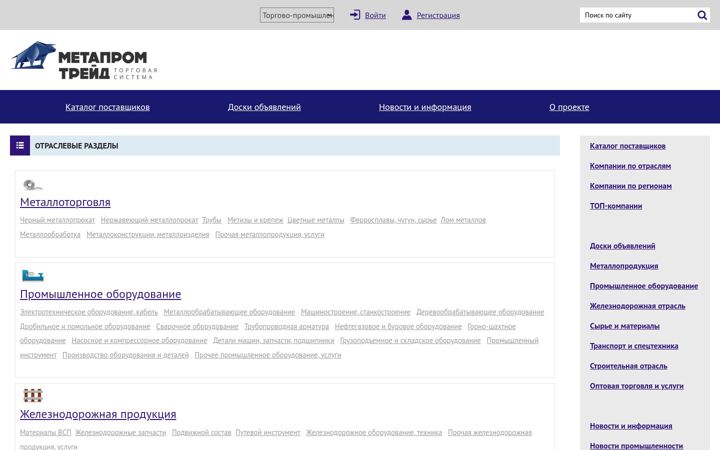Select the Лом металлов subcategory
720x450 pixels.
point(463,220)
